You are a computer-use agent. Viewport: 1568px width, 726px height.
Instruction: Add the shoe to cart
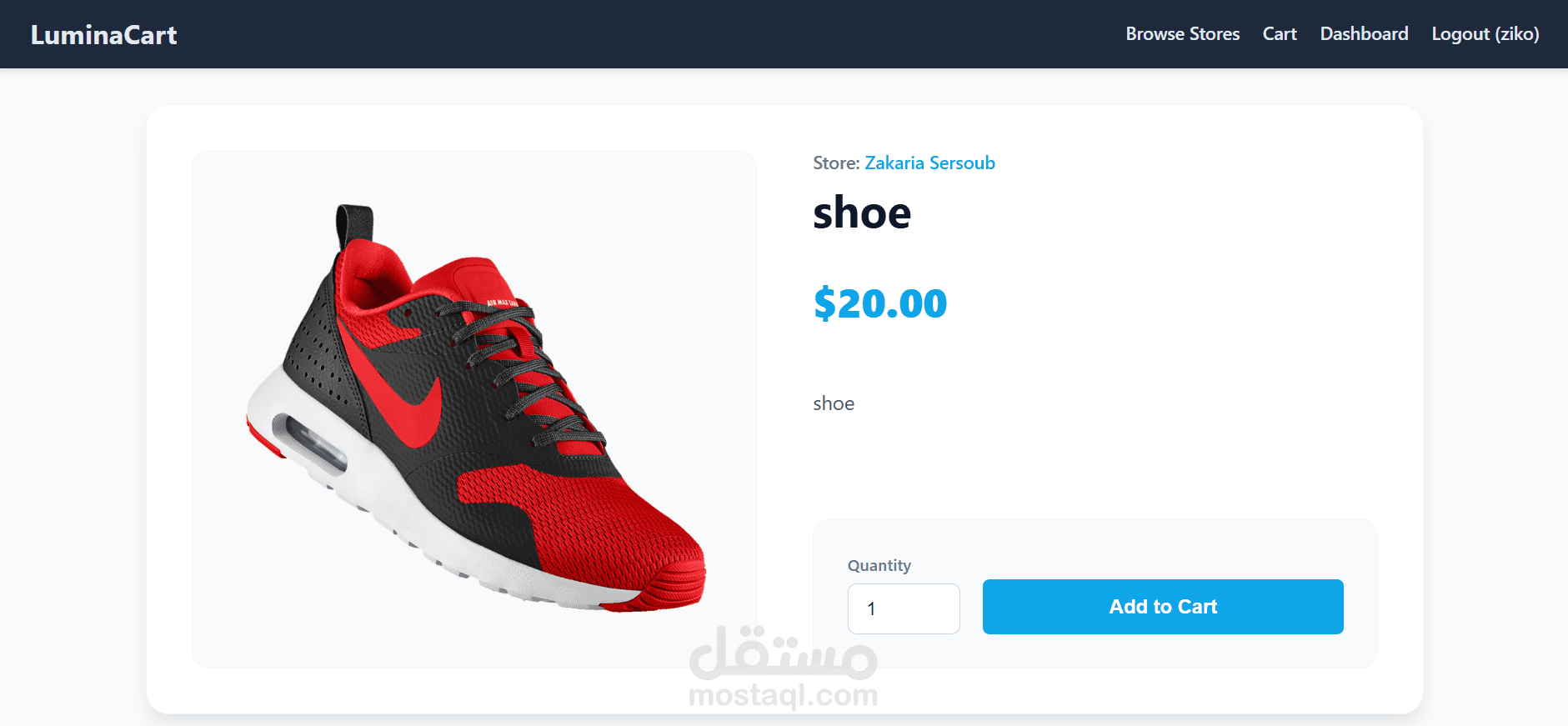click(x=1163, y=607)
